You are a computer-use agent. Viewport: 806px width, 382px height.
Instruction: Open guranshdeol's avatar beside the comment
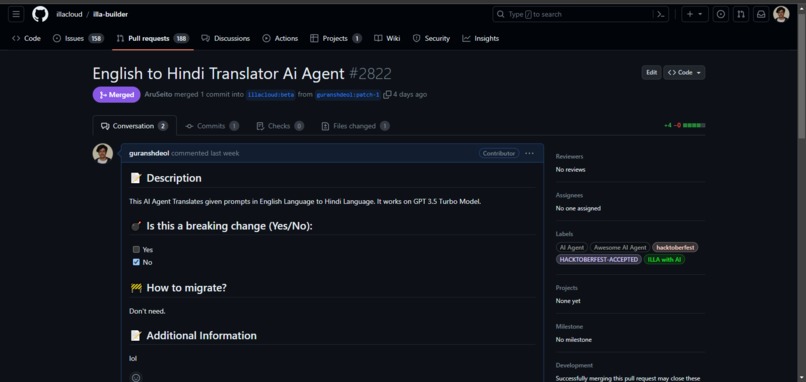[x=103, y=154]
